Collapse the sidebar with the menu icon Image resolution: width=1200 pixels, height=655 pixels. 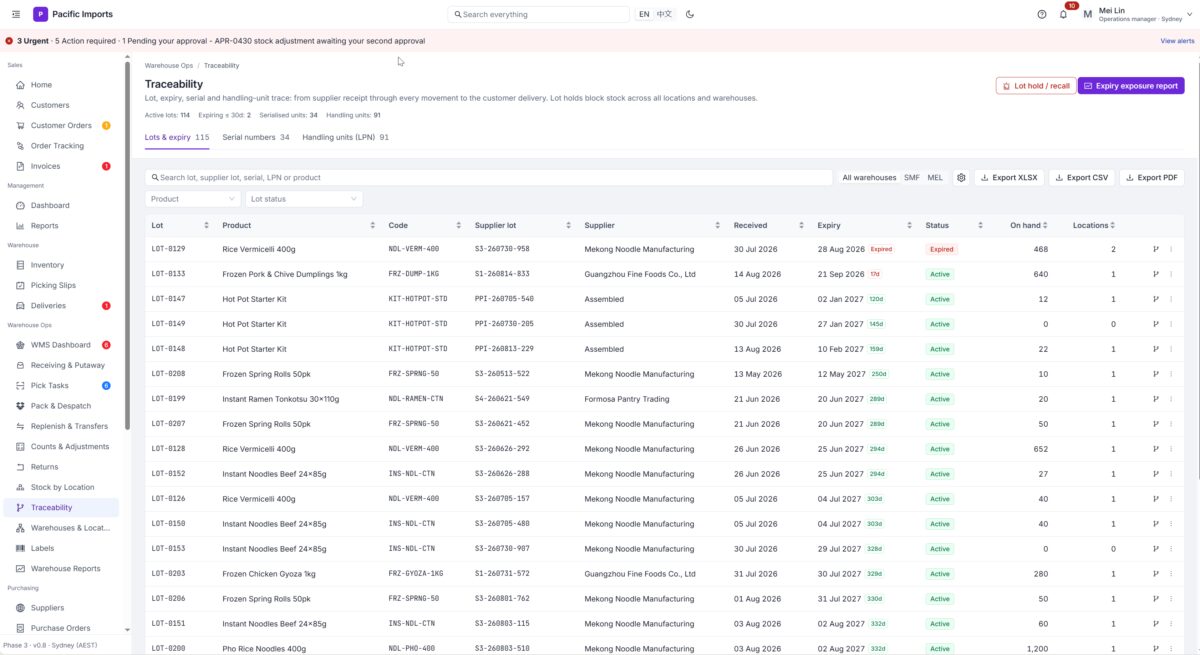coord(16,14)
